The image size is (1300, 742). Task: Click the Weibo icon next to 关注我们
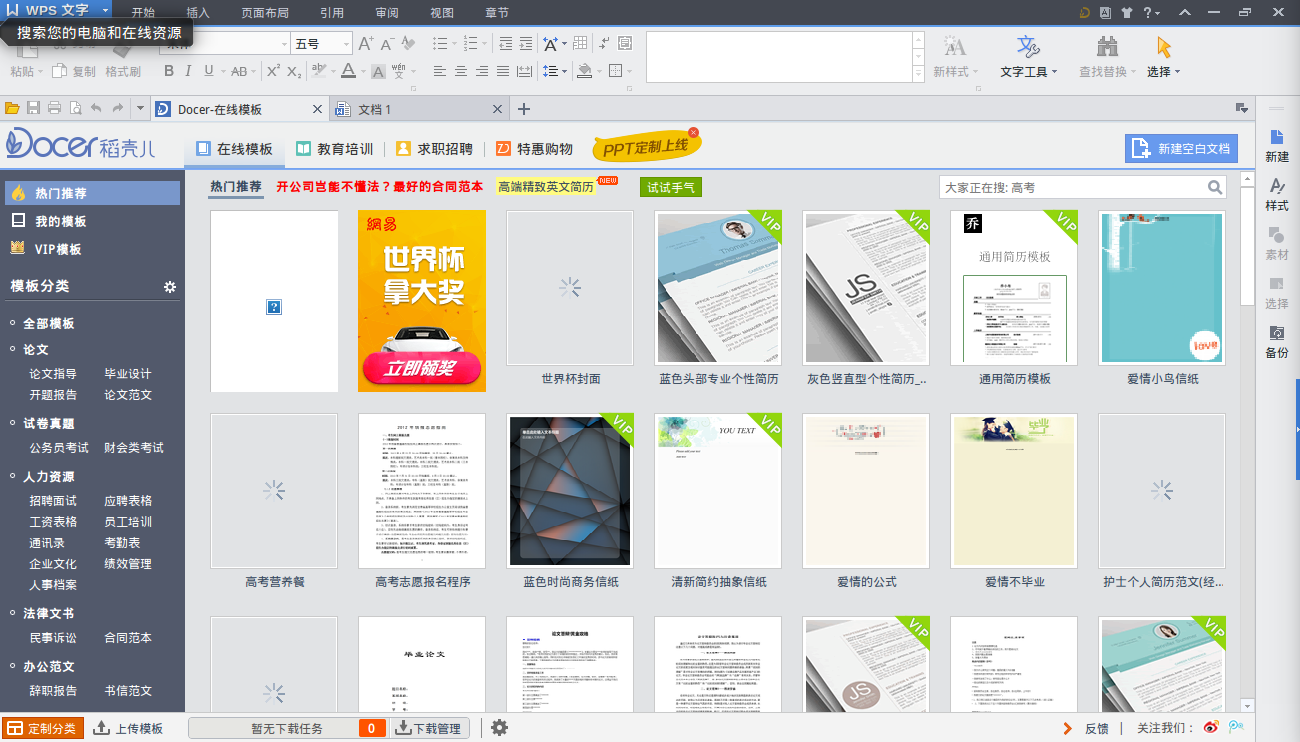tap(1211, 728)
